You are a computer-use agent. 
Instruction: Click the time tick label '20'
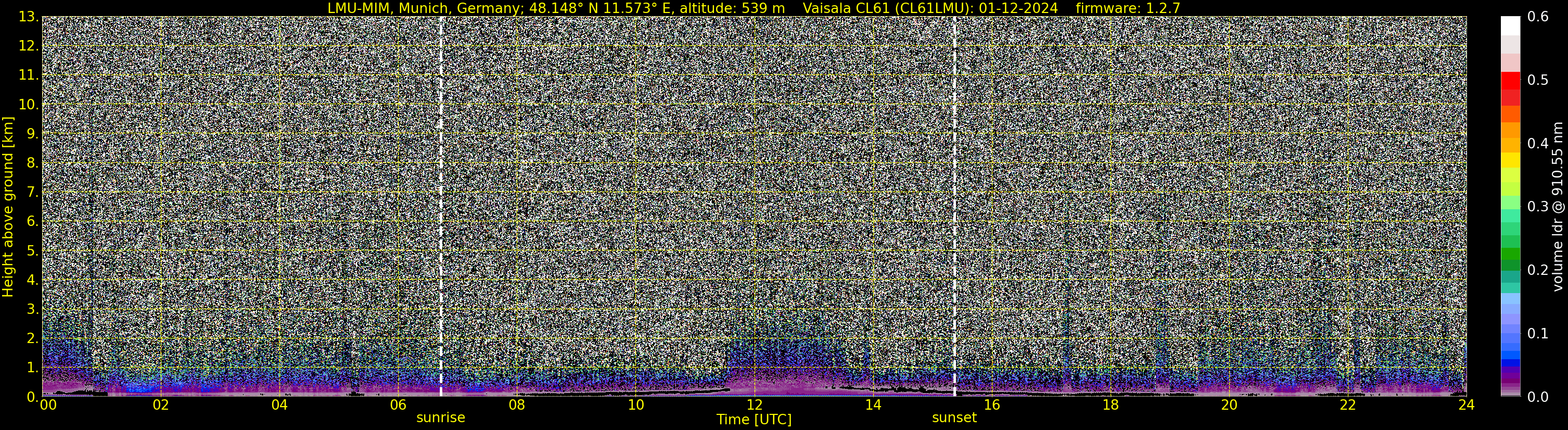point(1229,405)
